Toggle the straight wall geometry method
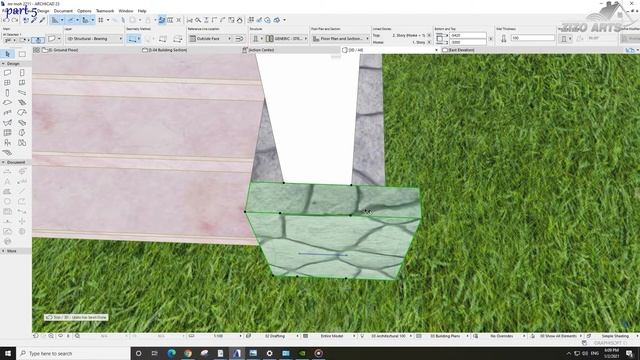This screenshot has width=640, height=360. (x=132, y=39)
